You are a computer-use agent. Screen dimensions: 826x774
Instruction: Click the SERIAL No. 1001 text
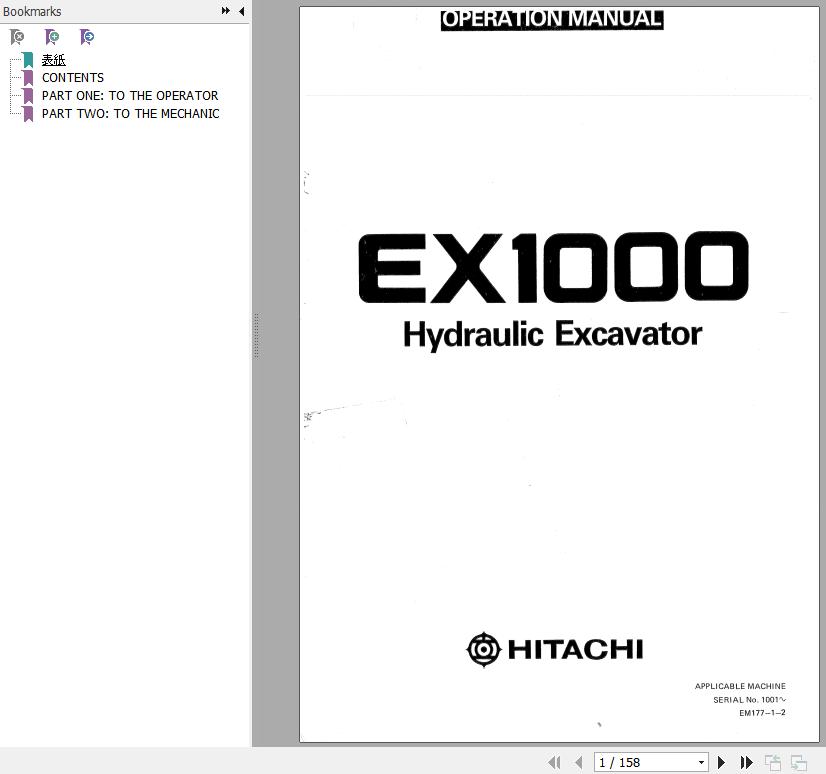[x=749, y=700]
